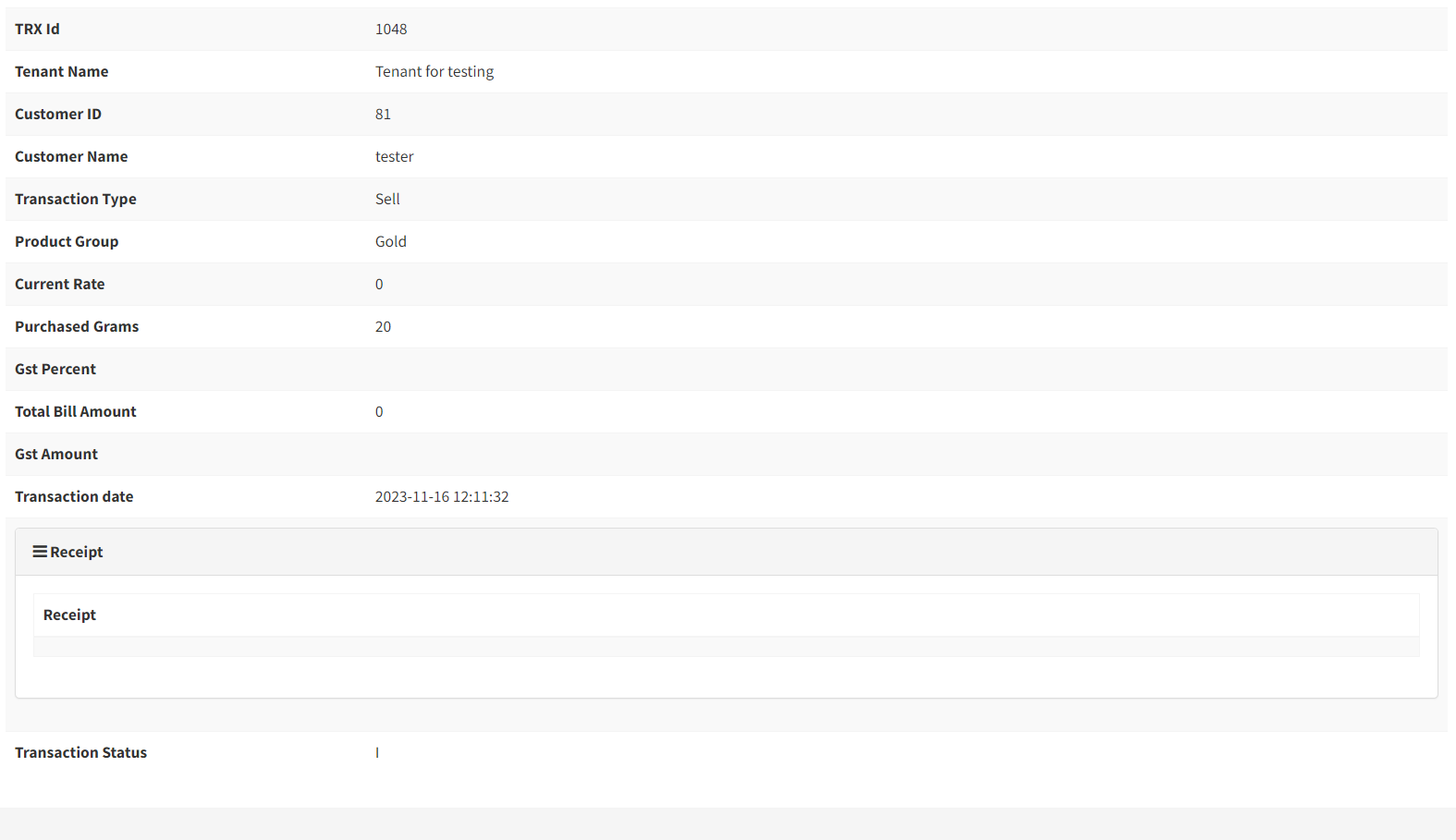The width and height of the screenshot is (1456, 840).
Task: Select the Tenant for testing value
Action: point(434,72)
